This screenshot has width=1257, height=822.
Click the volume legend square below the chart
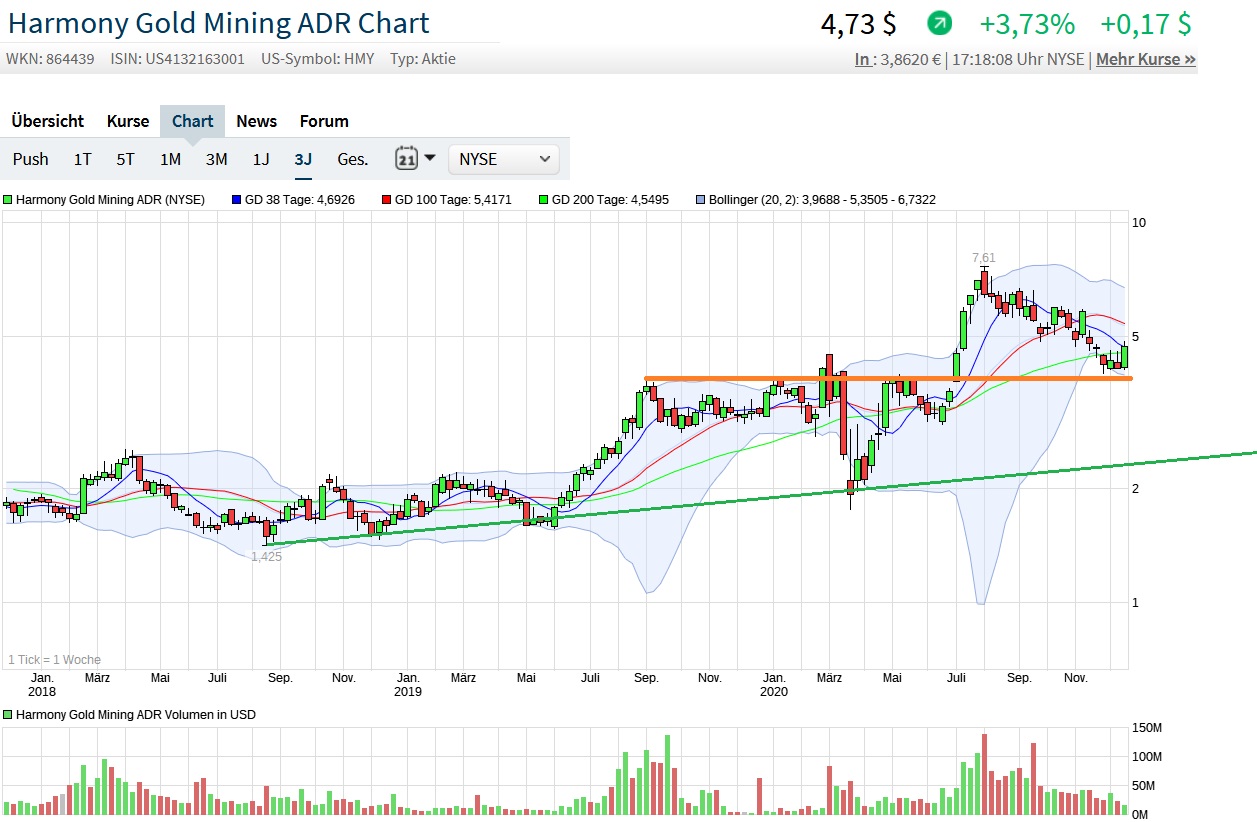tap(9, 714)
